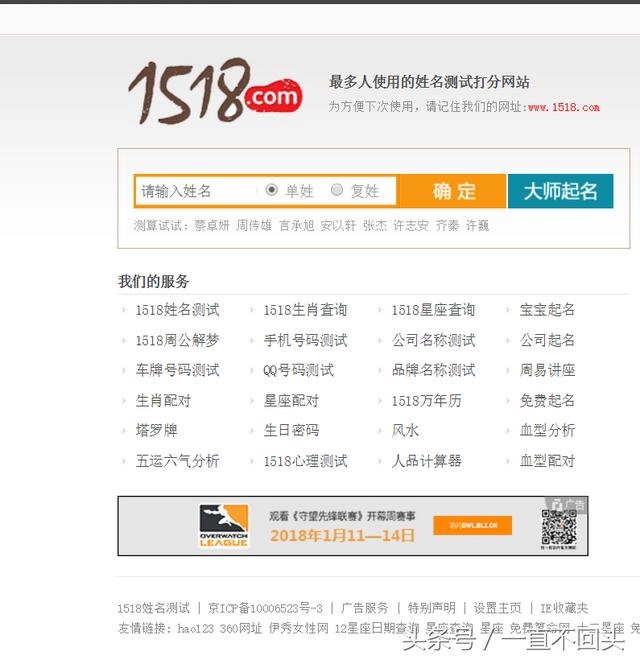Try the sample name 张杰
The height and width of the screenshot is (660, 640).
(375, 226)
